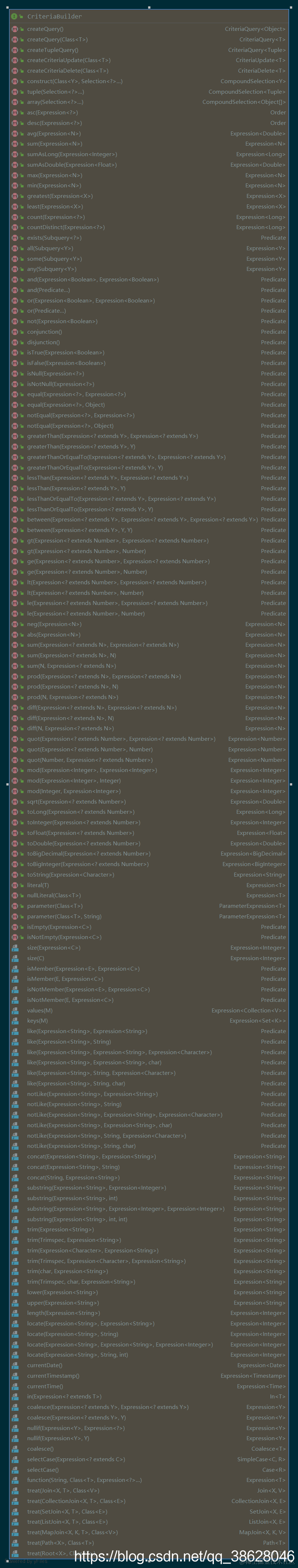Screen dimensions: 298x1568
Task: Click the CriteriaQuery<Tuple> return type
Action: tap(257, 50)
